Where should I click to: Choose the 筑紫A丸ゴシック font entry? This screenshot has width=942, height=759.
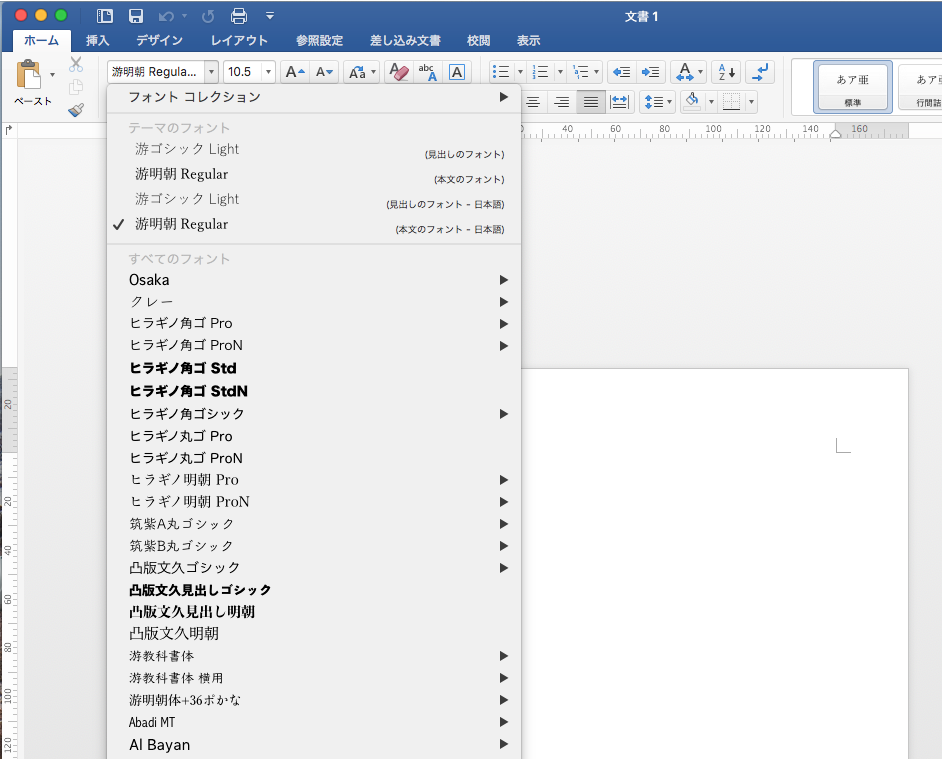[x=314, y=524]
